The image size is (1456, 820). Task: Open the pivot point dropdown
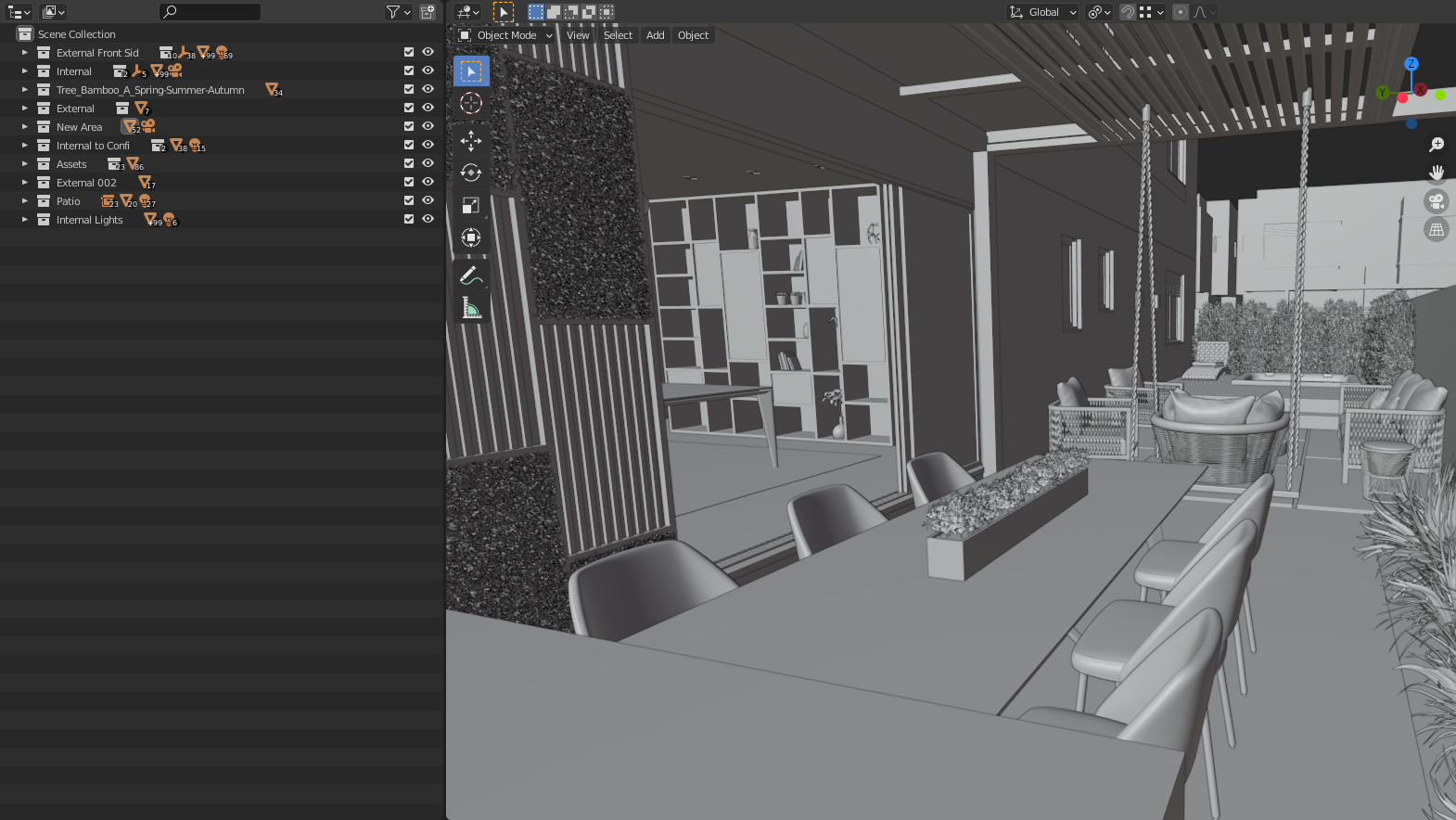[x=1100, y=12]
